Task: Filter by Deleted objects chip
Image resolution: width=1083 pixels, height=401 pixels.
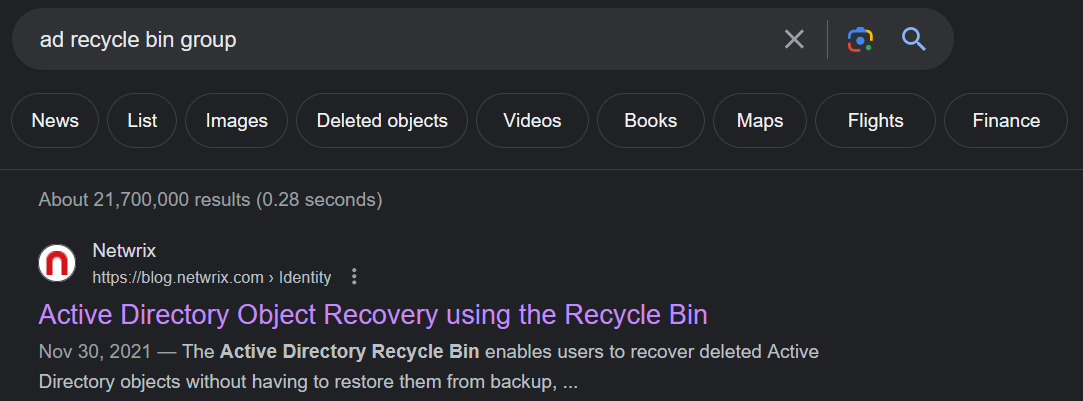Action: [382, 121]
